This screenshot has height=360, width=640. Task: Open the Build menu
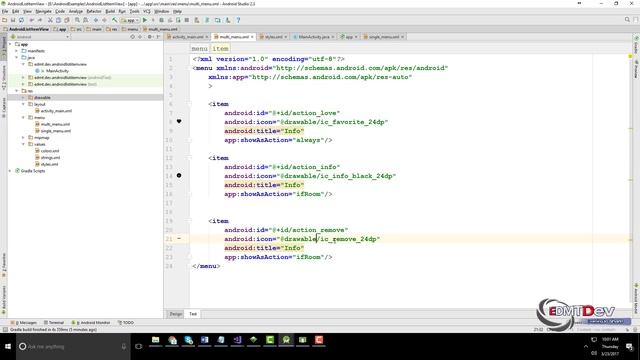(x=110, y=11)
